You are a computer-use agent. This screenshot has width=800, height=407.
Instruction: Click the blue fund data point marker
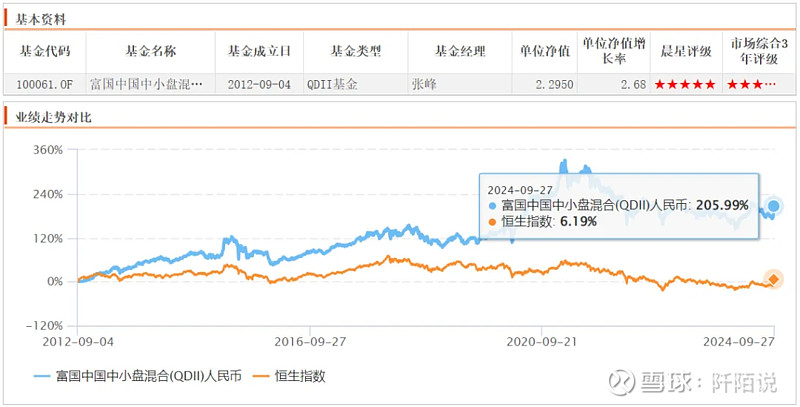[x=774, y=206]
